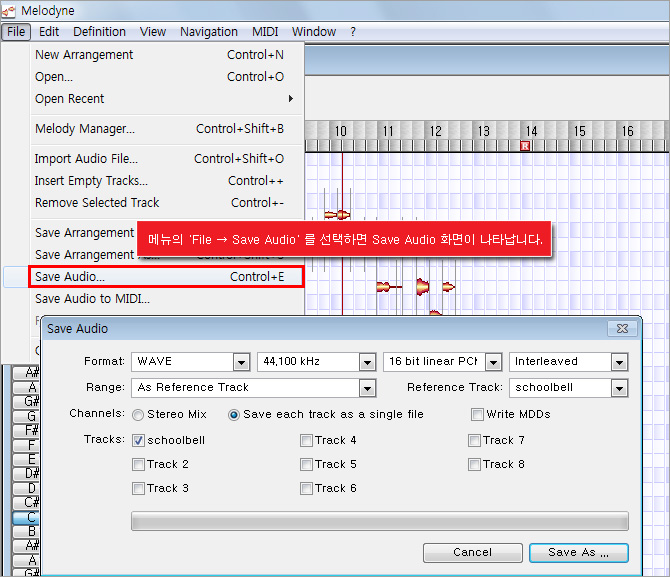Check the Track 8 checkbox
This screenshot has height=577, width=670.
point(474,464)
